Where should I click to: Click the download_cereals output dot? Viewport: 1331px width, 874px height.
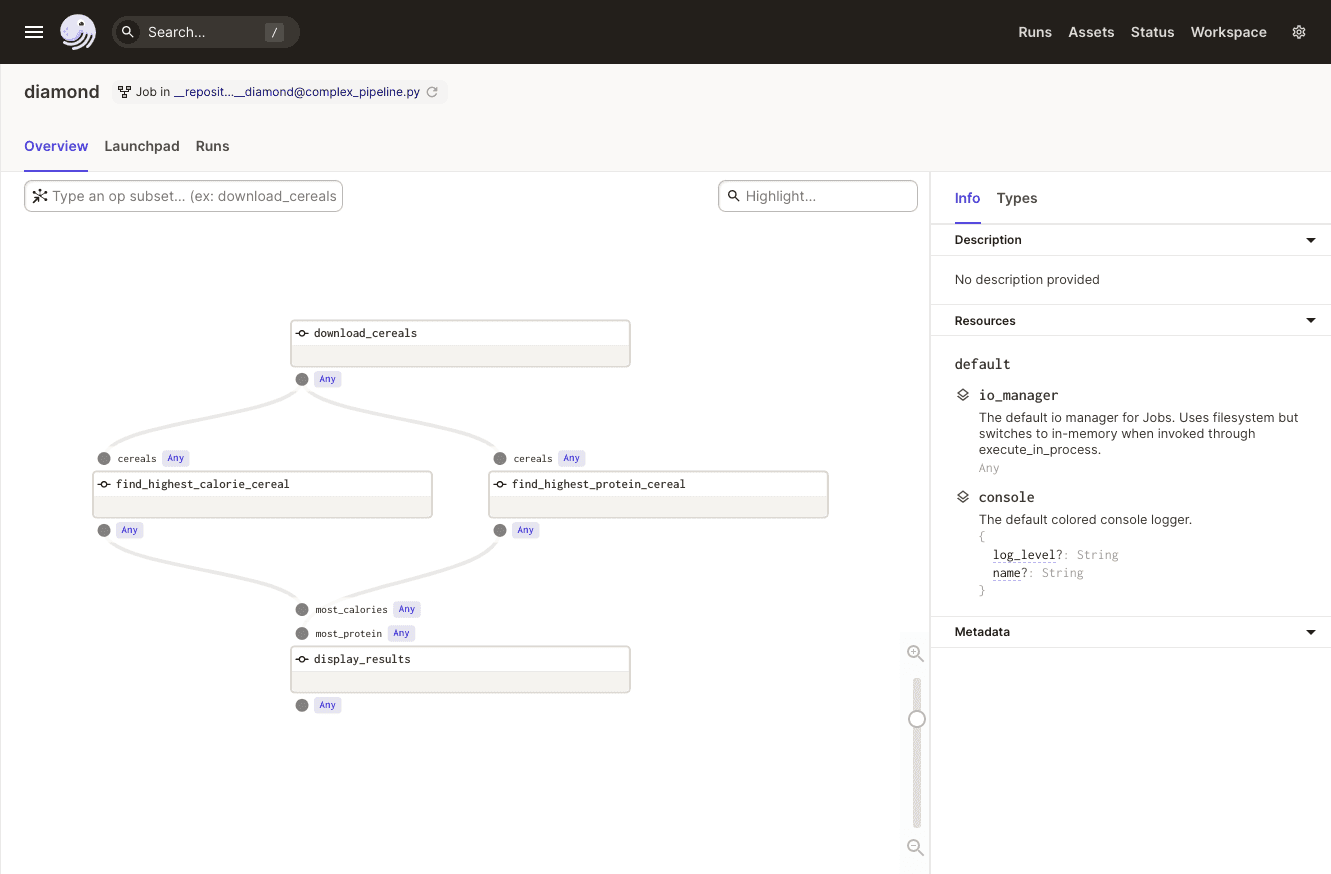coord(302,379)
